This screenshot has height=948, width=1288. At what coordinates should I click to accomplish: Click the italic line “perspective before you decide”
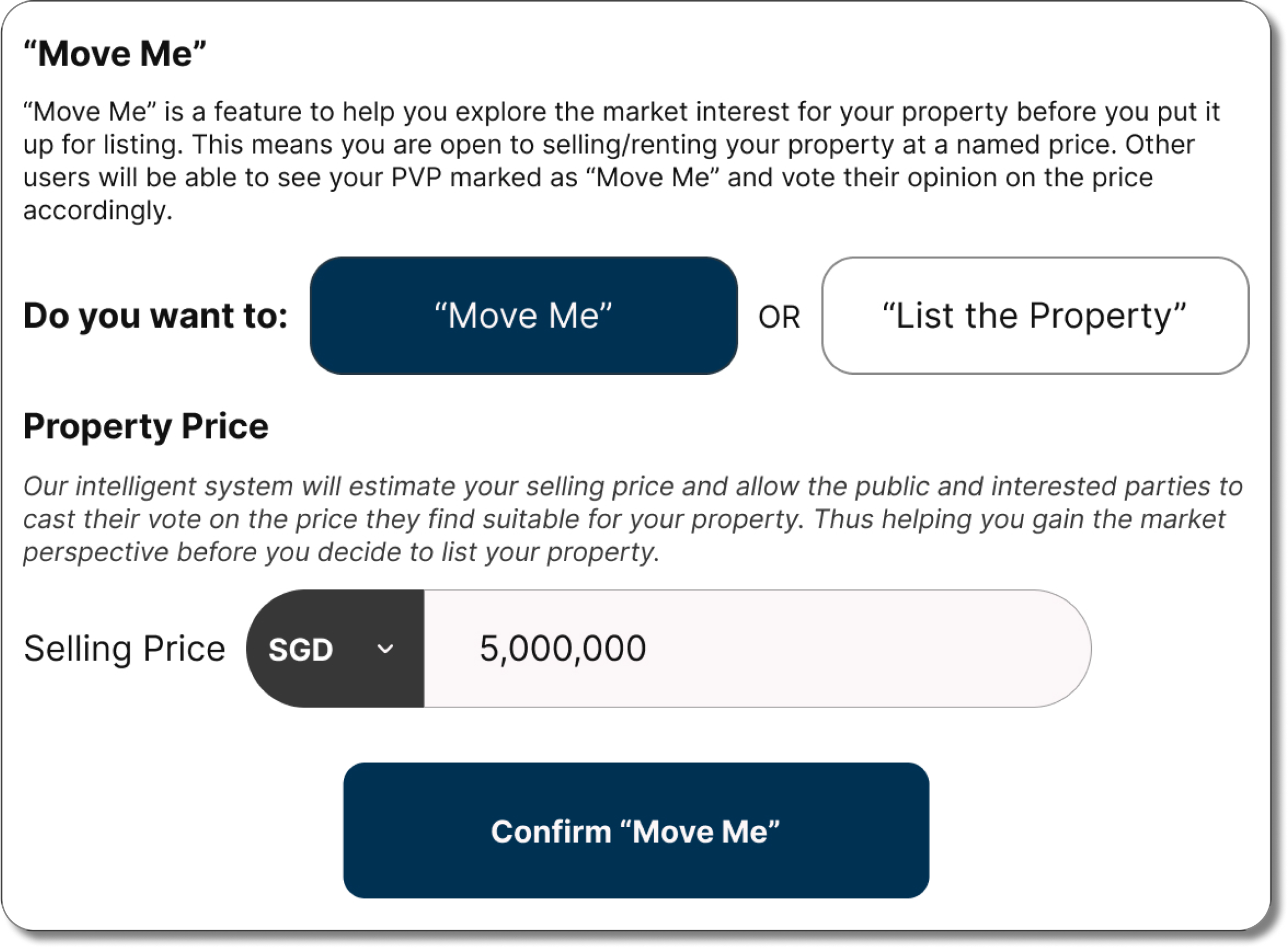click(341, 552)
